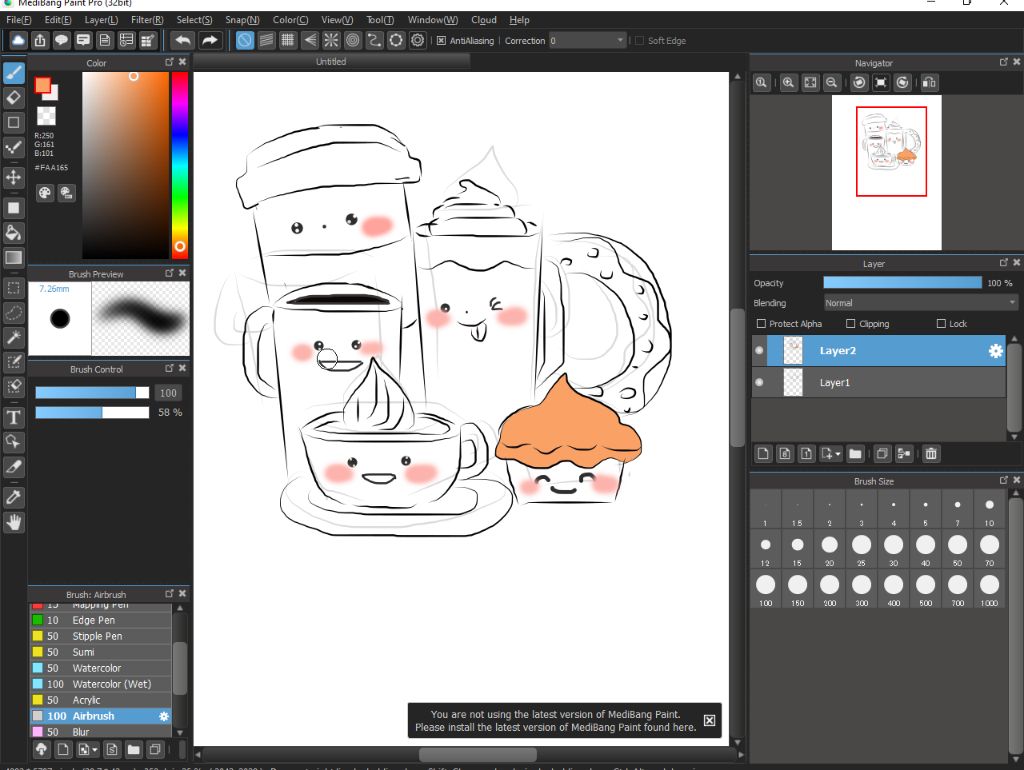Screen dimensions: 1024x770
Task: Open the Snap menu
Action: 242,20
